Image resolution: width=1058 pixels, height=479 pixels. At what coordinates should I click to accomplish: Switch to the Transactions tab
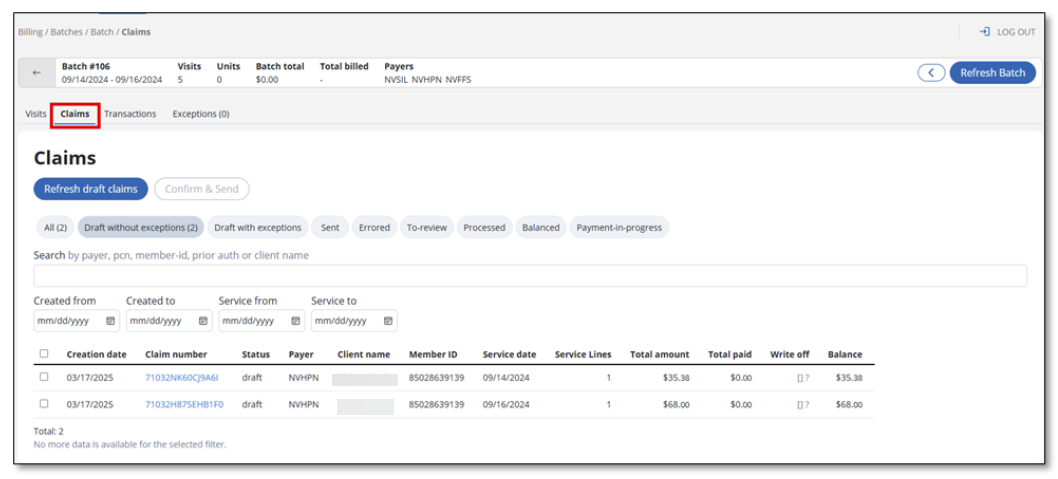point(130,114)
